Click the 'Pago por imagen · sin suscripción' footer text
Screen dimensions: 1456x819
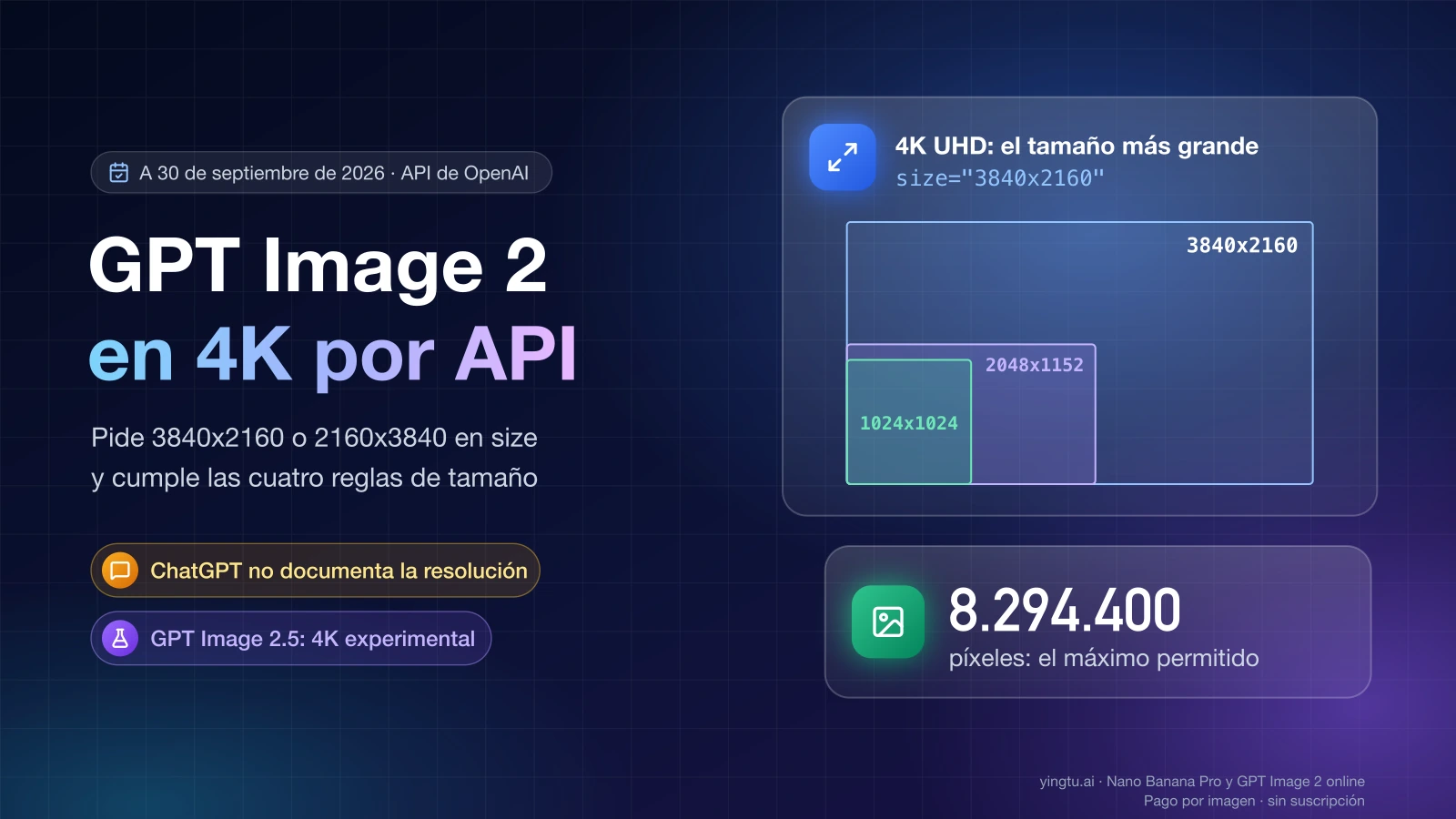(1254, 801)
